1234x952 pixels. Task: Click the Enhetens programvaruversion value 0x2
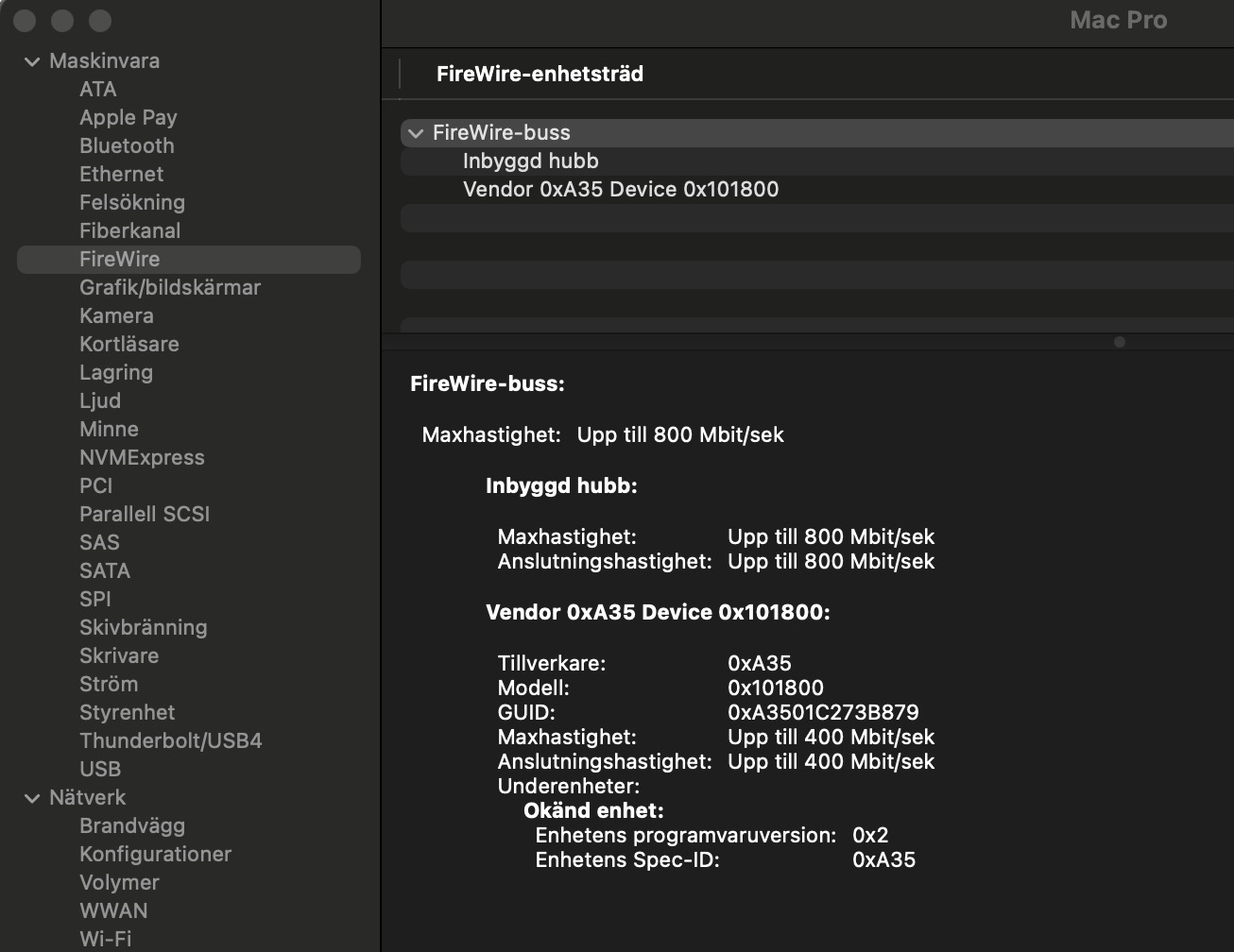(x=870, y=835)
